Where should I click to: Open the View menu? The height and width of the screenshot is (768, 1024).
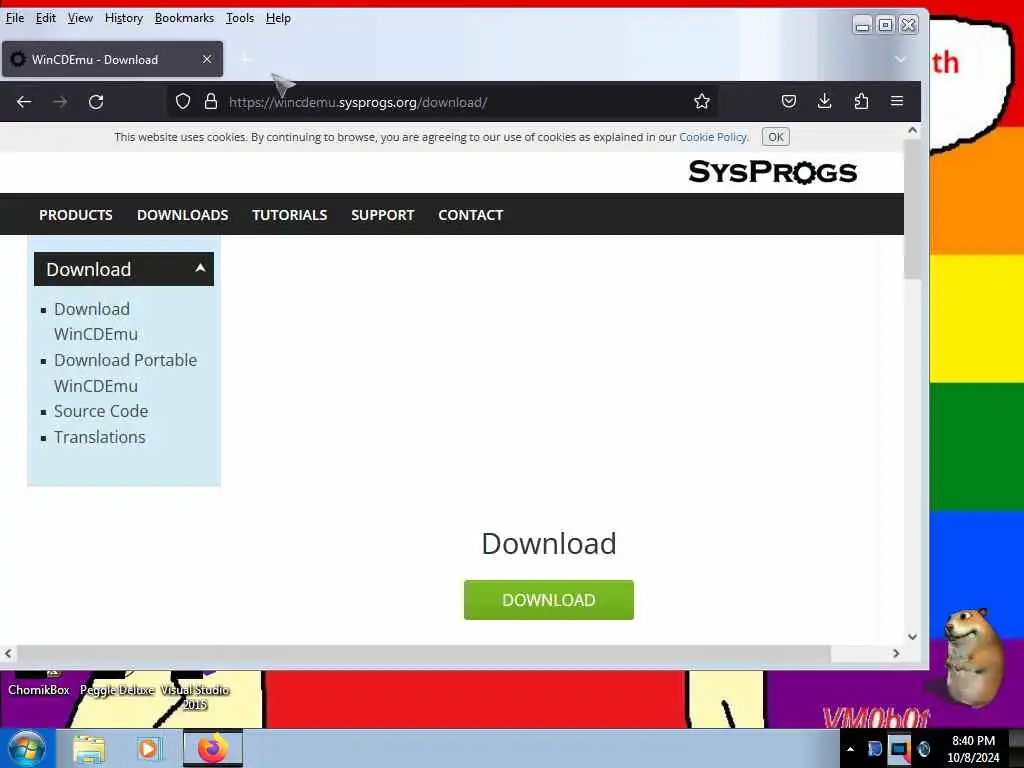80,18
